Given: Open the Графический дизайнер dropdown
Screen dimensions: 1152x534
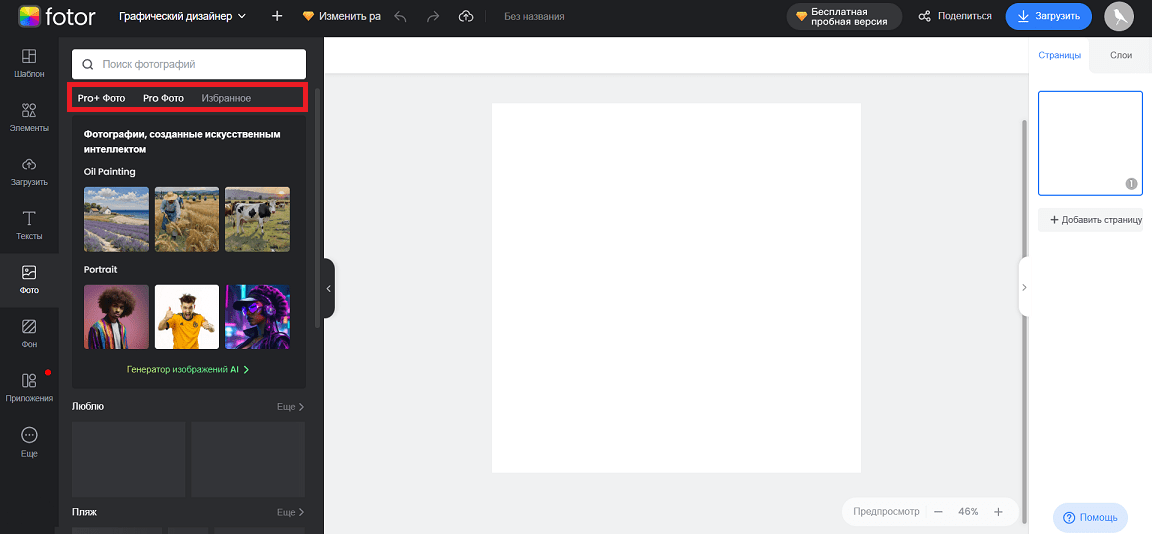Looking at the screenshot, I should point(182,16).
